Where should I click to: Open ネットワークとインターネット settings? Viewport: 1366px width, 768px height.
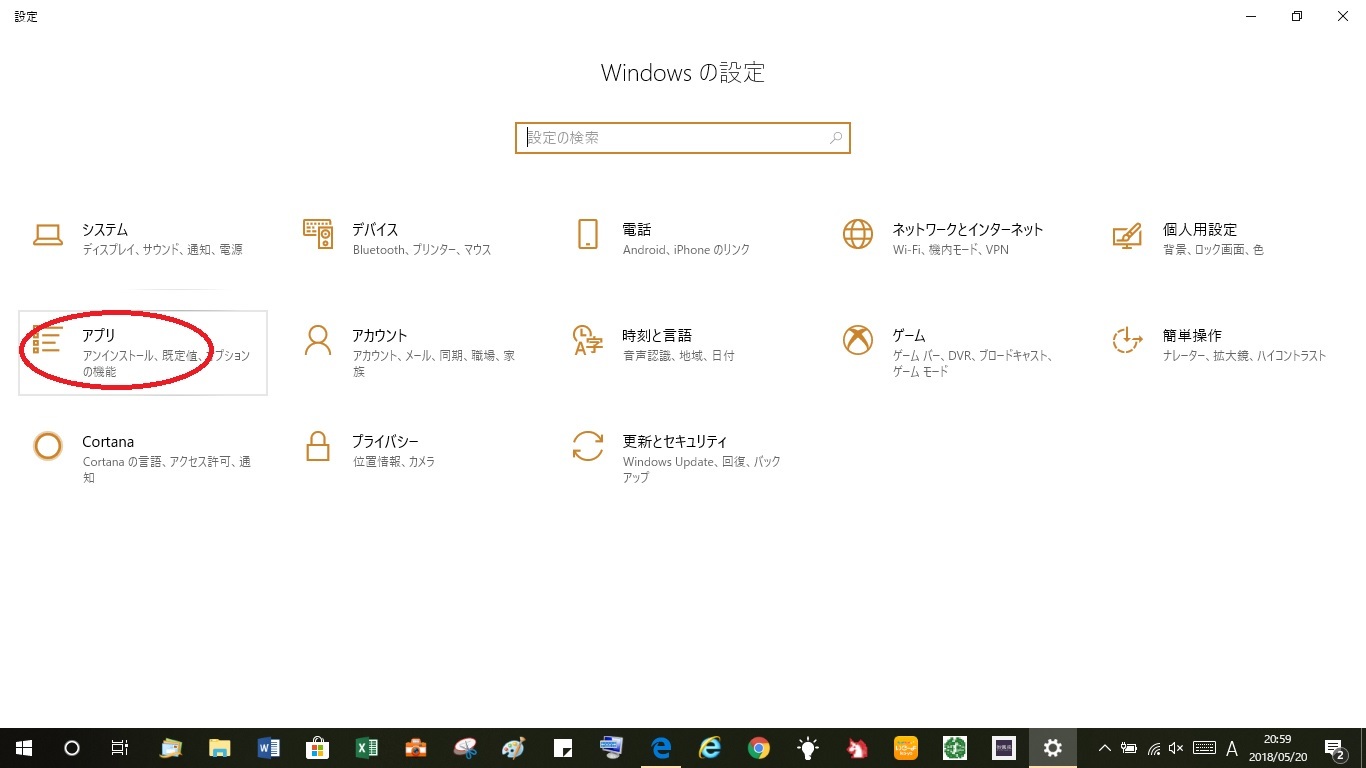(x=953, y=239)
